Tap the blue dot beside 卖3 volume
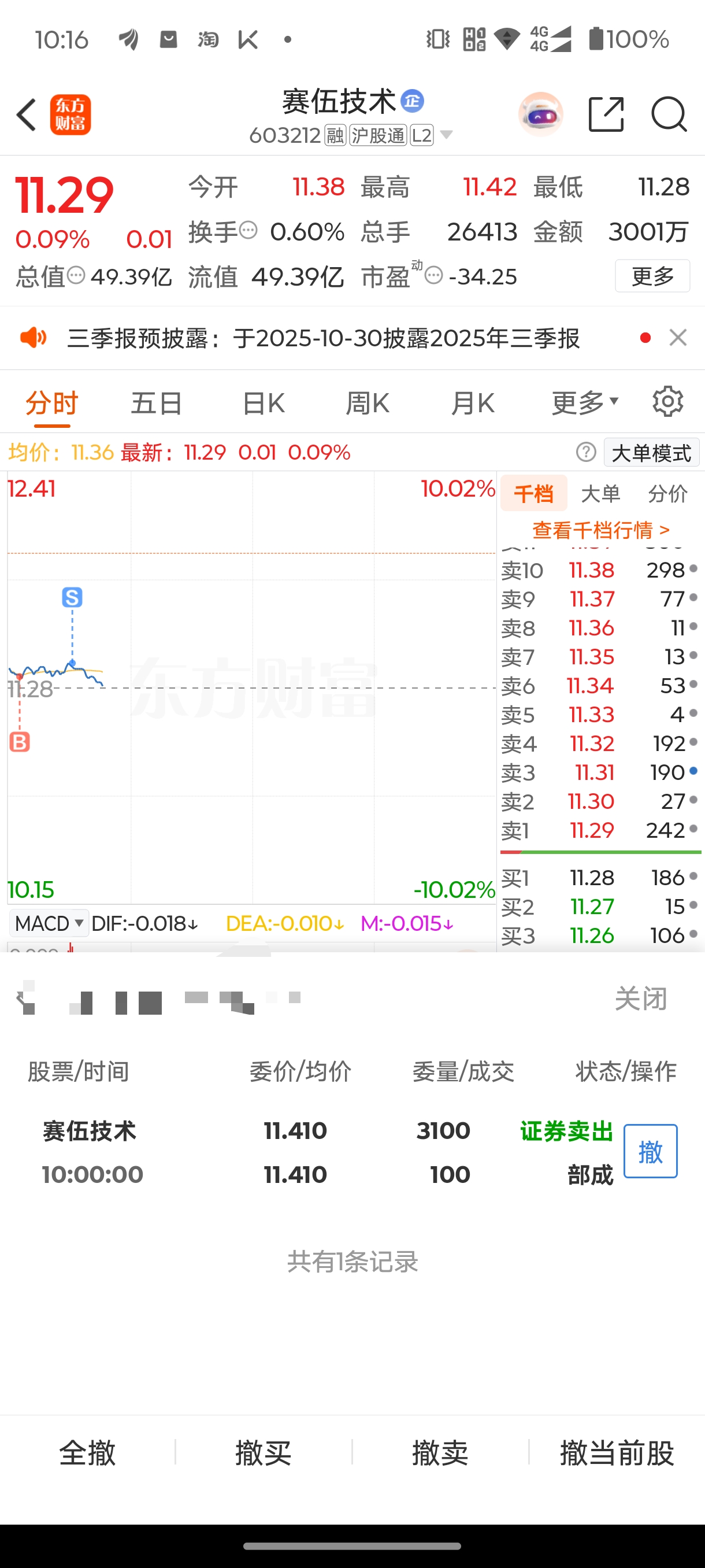This screenshot has width=705, height=1568. coord(693,771)
